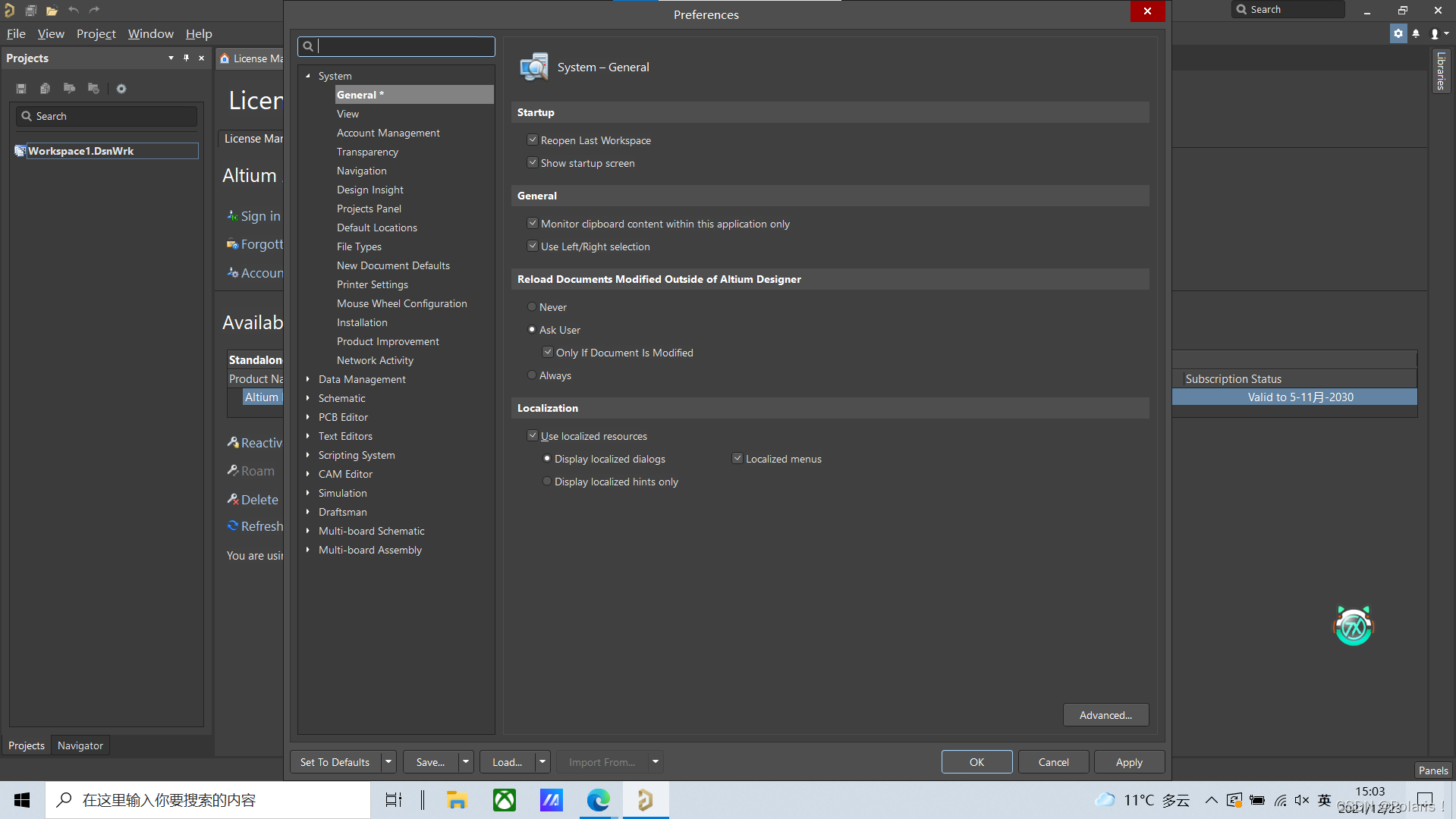Collapse the System tree node

point(308,76)
